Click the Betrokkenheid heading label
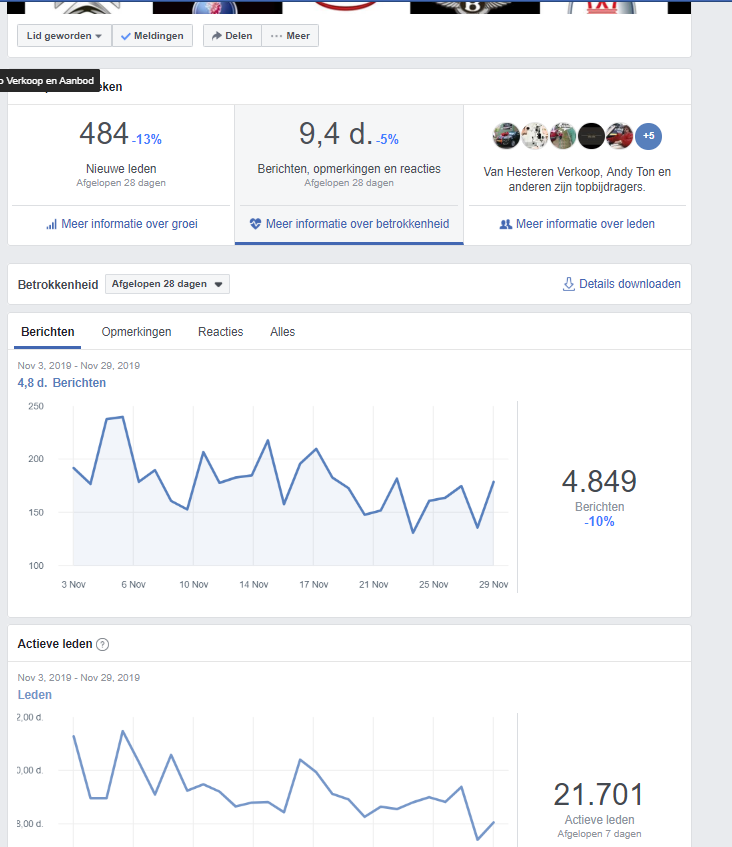732x847 pixels. click(x=58, y=285)
